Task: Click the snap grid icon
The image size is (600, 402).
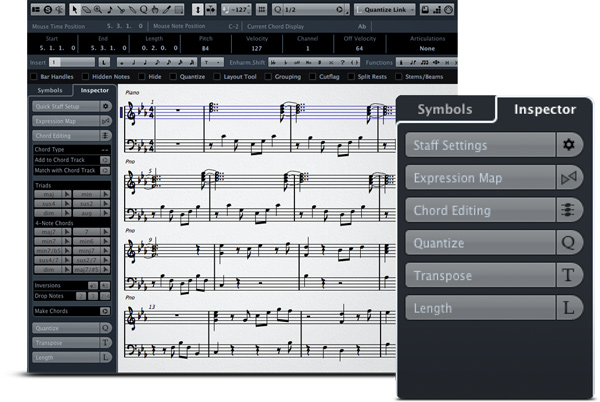Action: [x=261, y=10]
